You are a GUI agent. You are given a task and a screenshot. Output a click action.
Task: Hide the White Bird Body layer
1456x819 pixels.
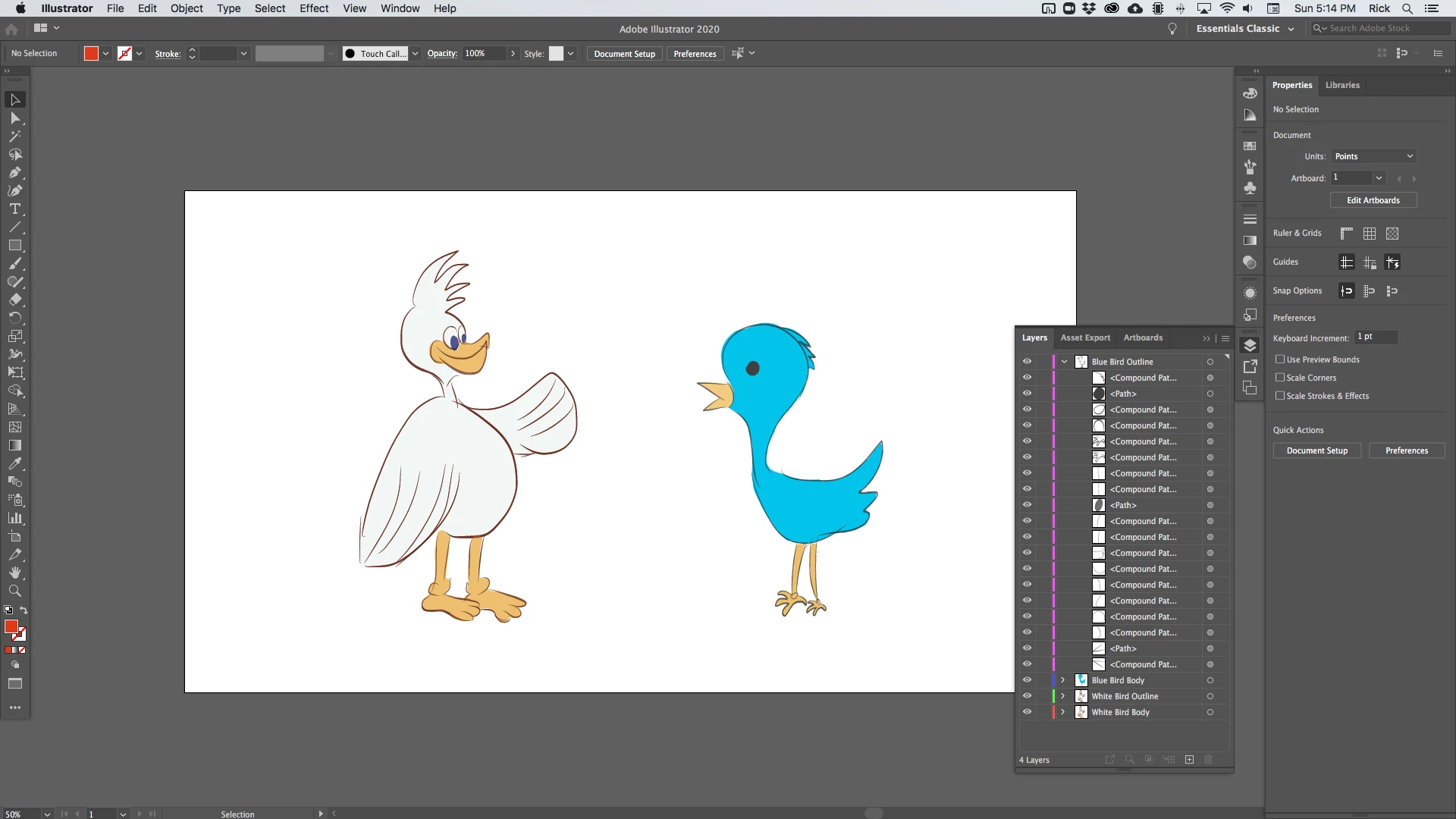1027,712
